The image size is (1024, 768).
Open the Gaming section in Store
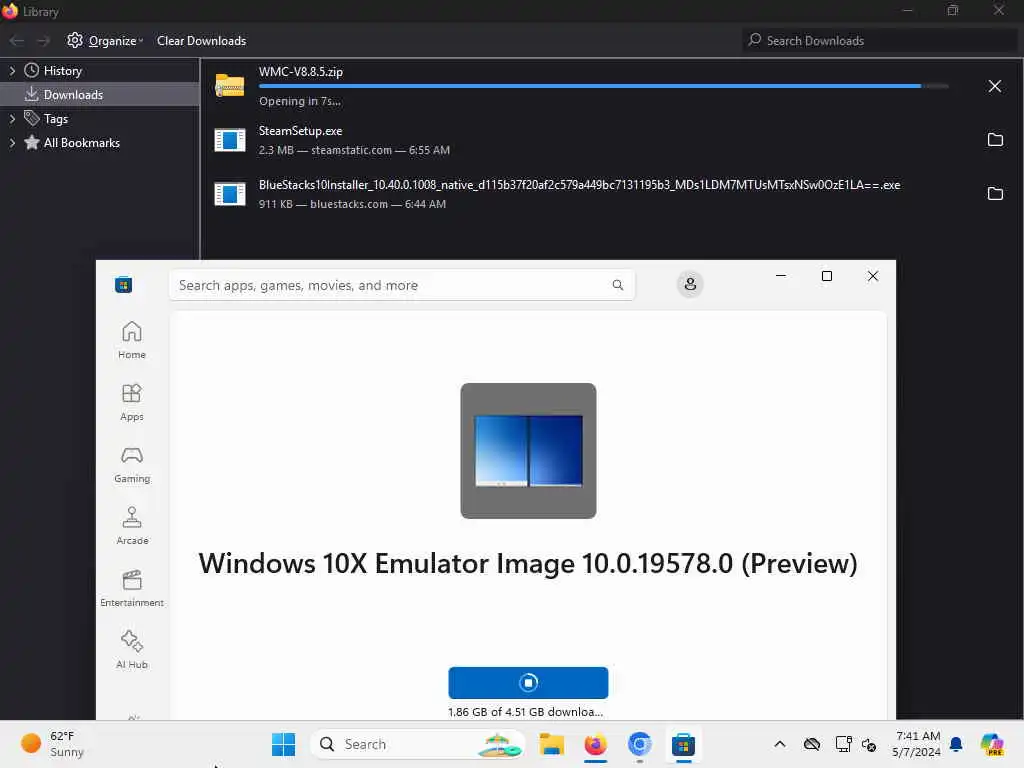(132, 464)
